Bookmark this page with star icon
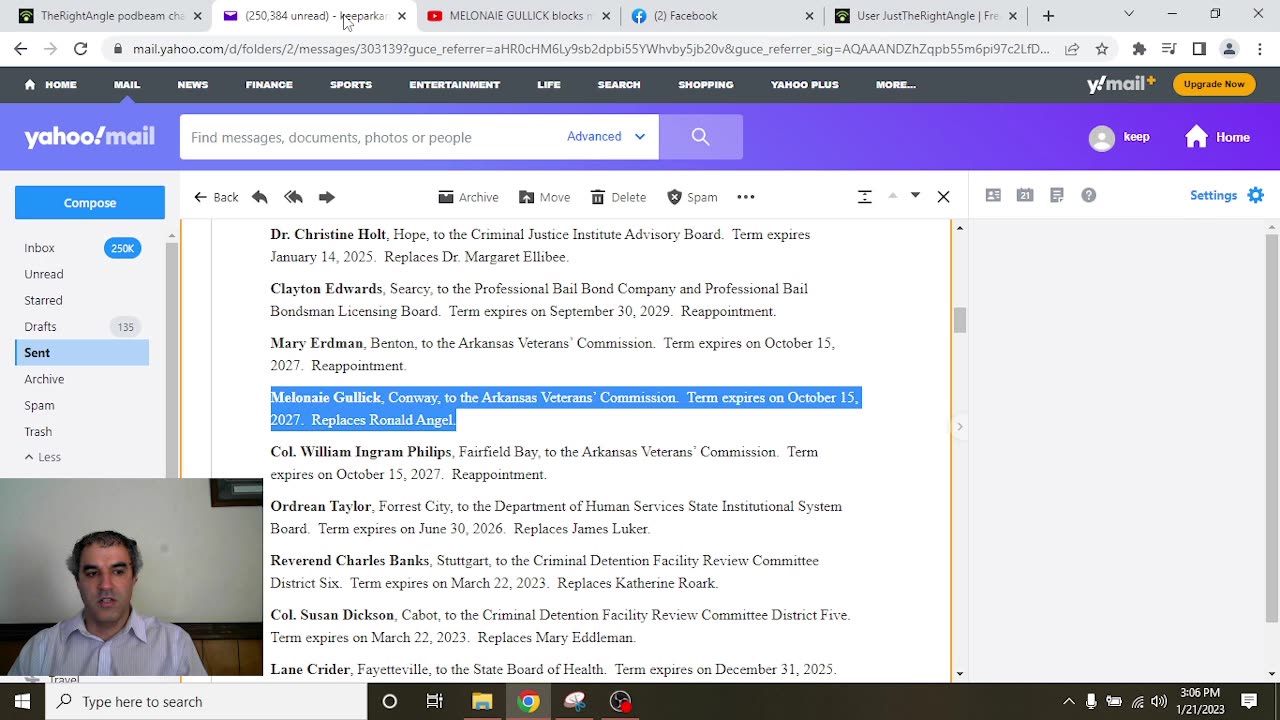Image resolution: width=1280 pixels, height=720 pixels. point(1101,48)
